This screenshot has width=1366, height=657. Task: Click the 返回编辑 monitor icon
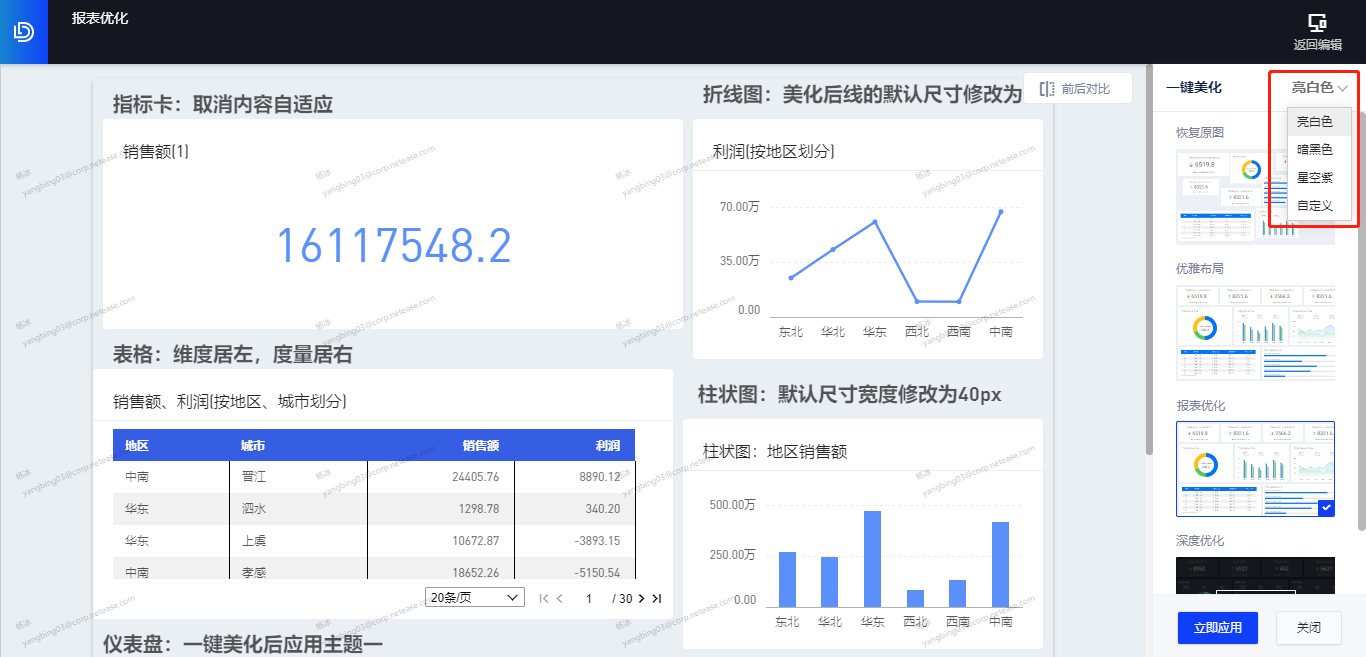coord(1317,23)
